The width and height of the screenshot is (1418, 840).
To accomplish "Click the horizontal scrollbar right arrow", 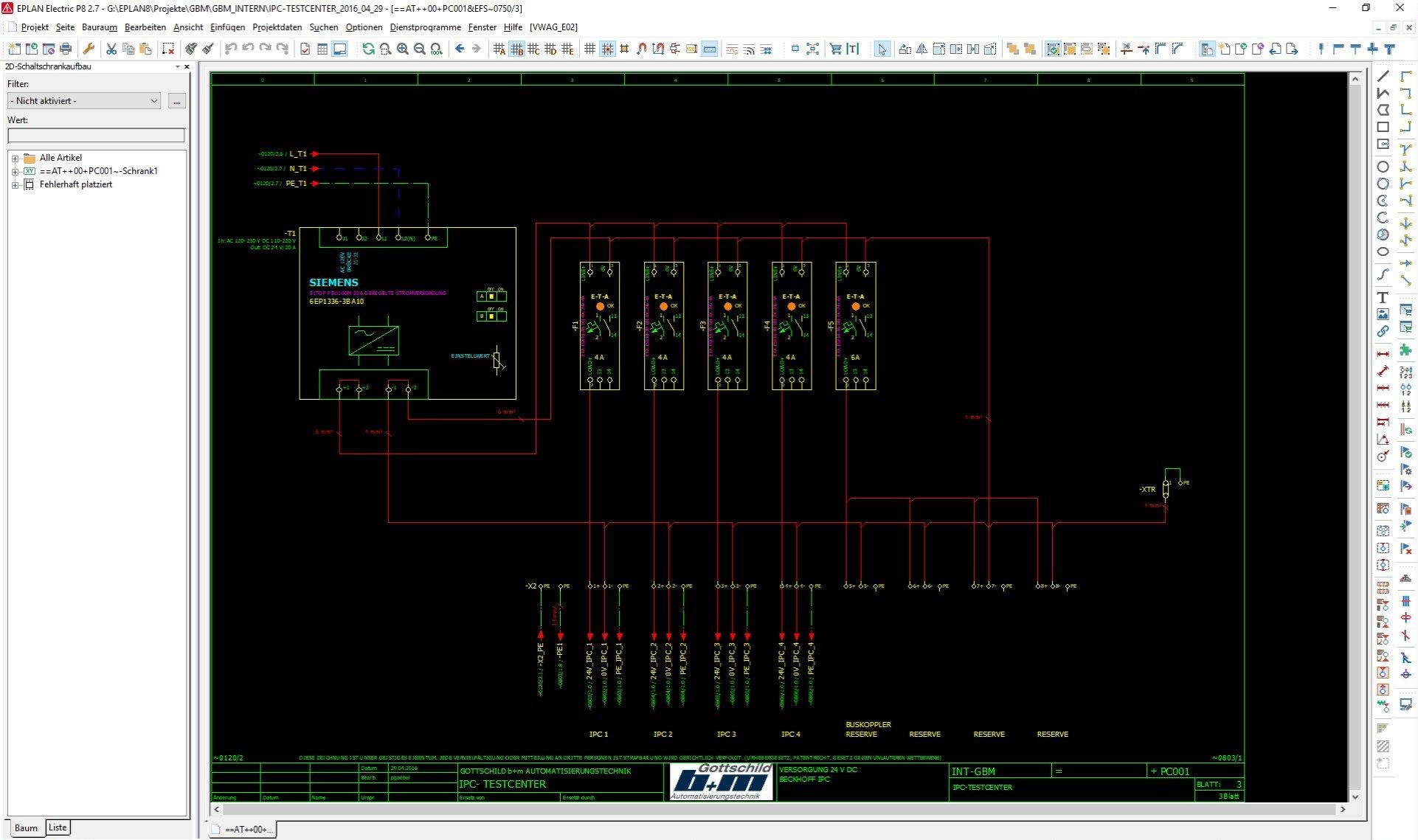I will (x=1343, y=809).
